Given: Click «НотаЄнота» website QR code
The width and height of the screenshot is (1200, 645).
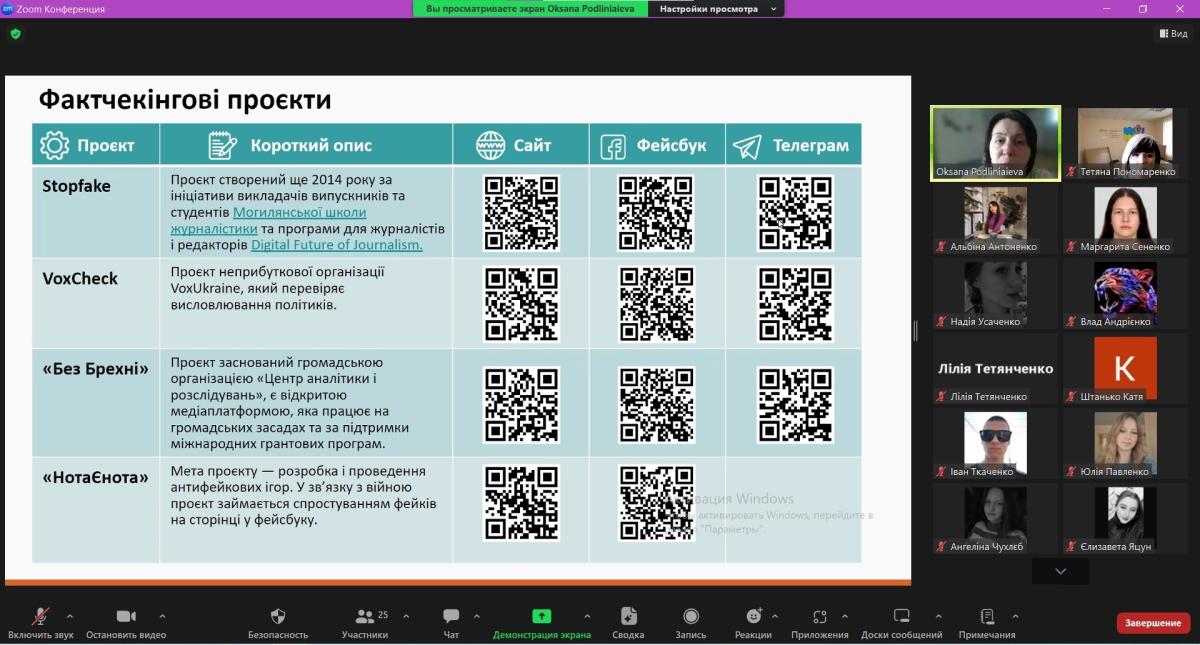Looking at the screenshot, I should tap(521, 503).
